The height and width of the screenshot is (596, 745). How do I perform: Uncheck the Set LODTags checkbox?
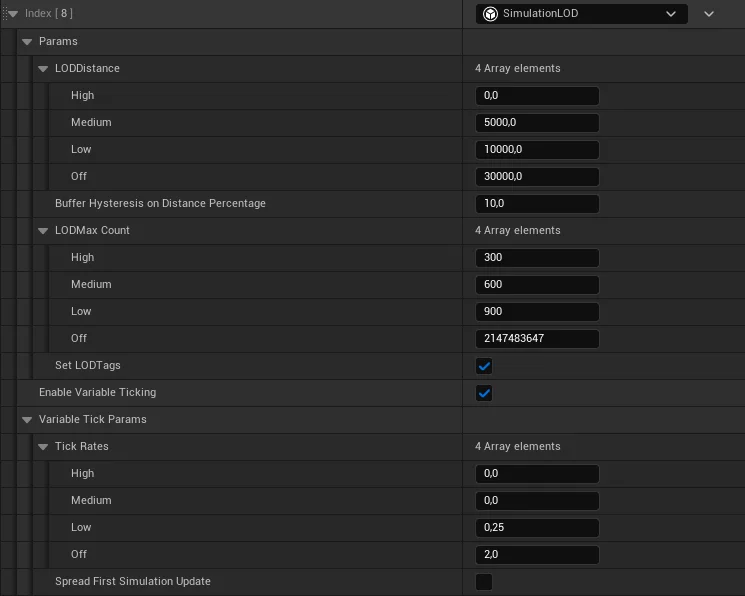point(484,366)
